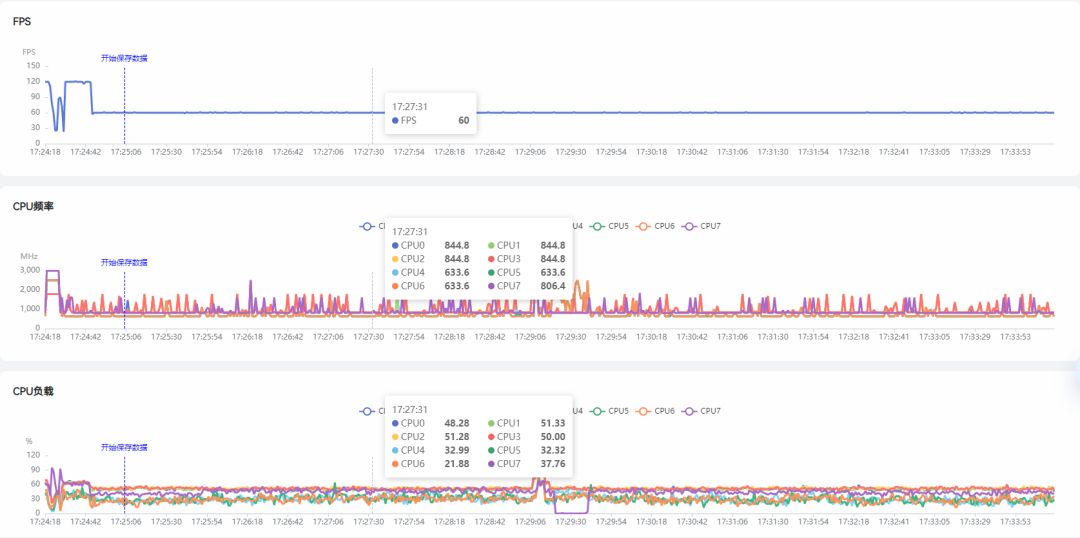The image size is (1080, 538).
Task: Click blue CPU0 legend marker in CPU频率
Action: click(367, 226)
